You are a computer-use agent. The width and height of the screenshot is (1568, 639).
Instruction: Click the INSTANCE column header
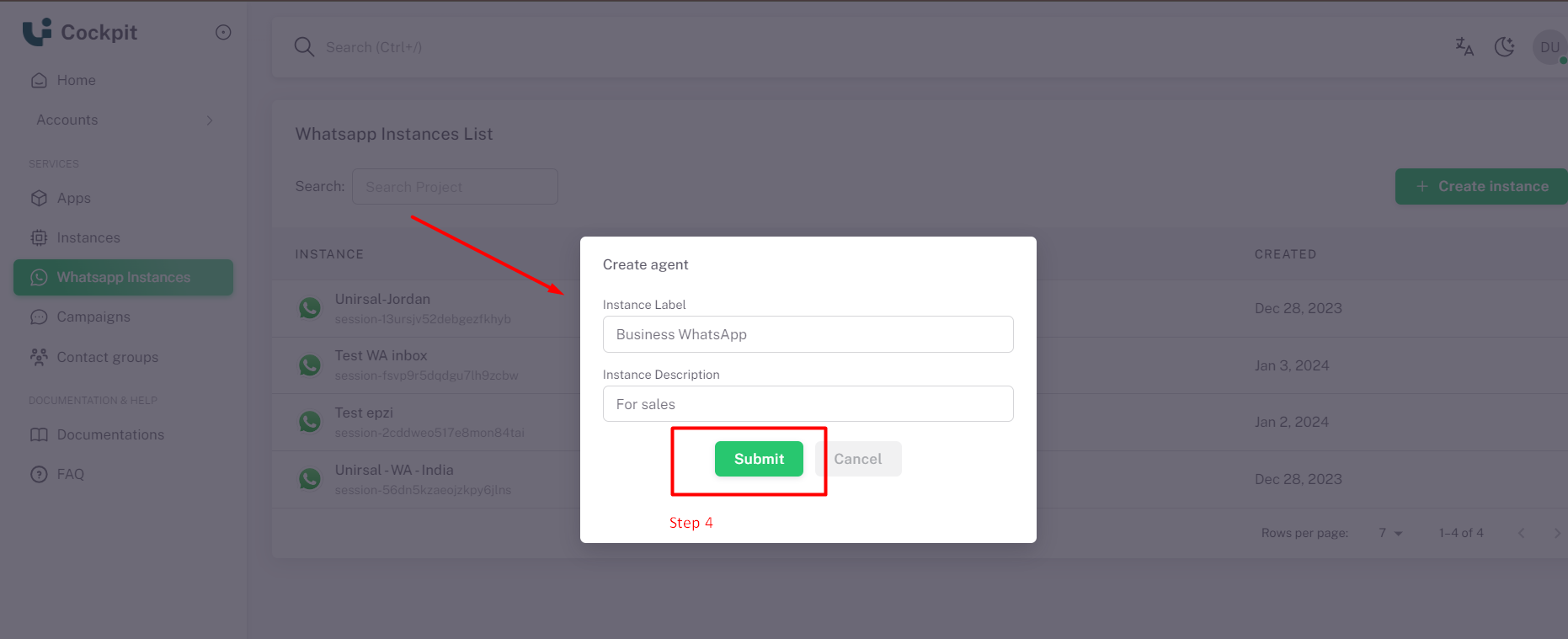click(x=329, y=254)
